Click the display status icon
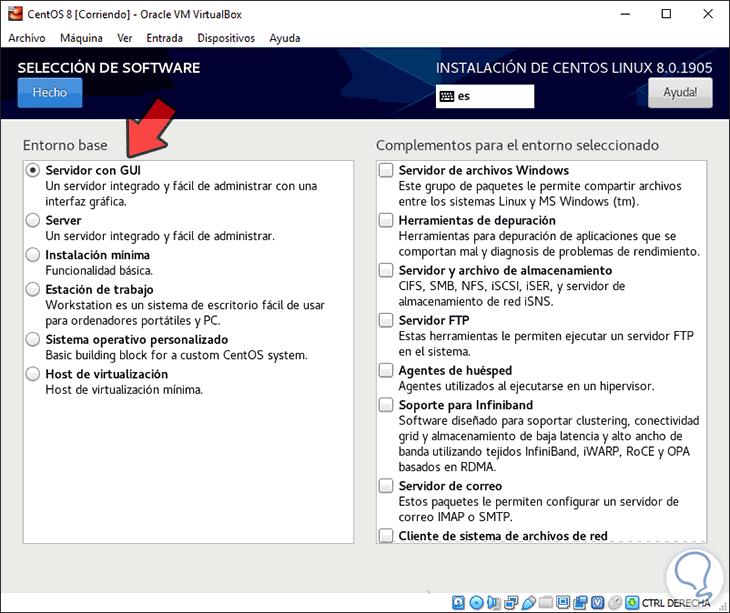730x613 pixels. pyautogui.click(x=563, y=603)
